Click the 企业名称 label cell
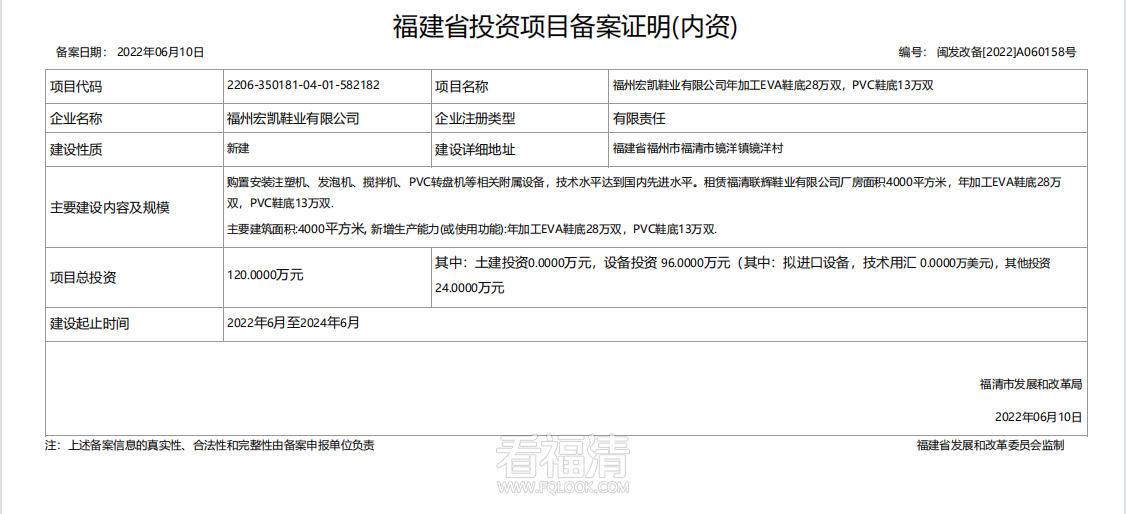 point(134,118)
